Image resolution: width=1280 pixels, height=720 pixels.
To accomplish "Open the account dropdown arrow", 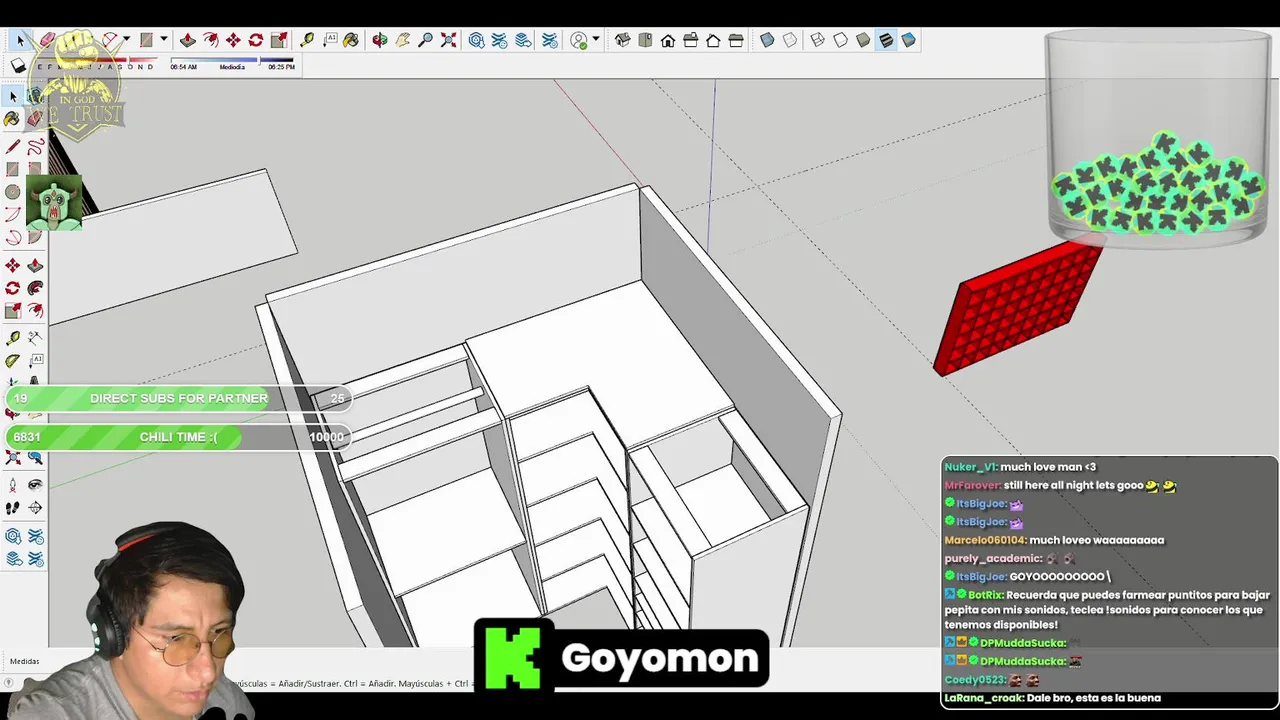I will pyautogui.click(x=596, y=40).
